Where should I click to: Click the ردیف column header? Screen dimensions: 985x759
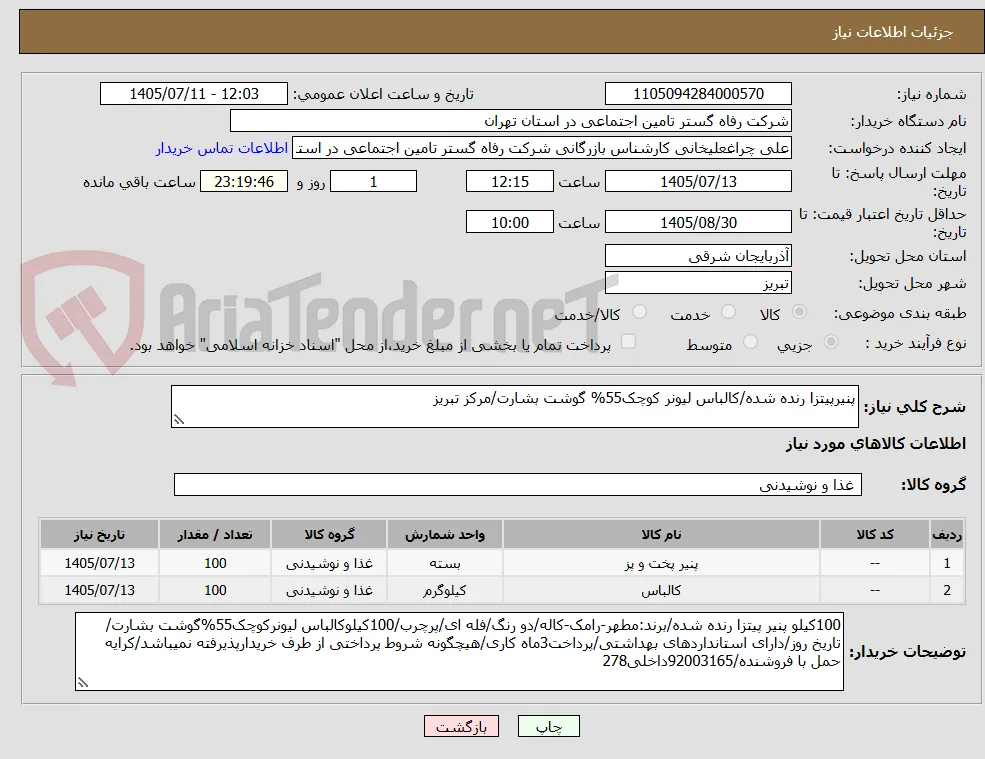[x=947, y=535]
